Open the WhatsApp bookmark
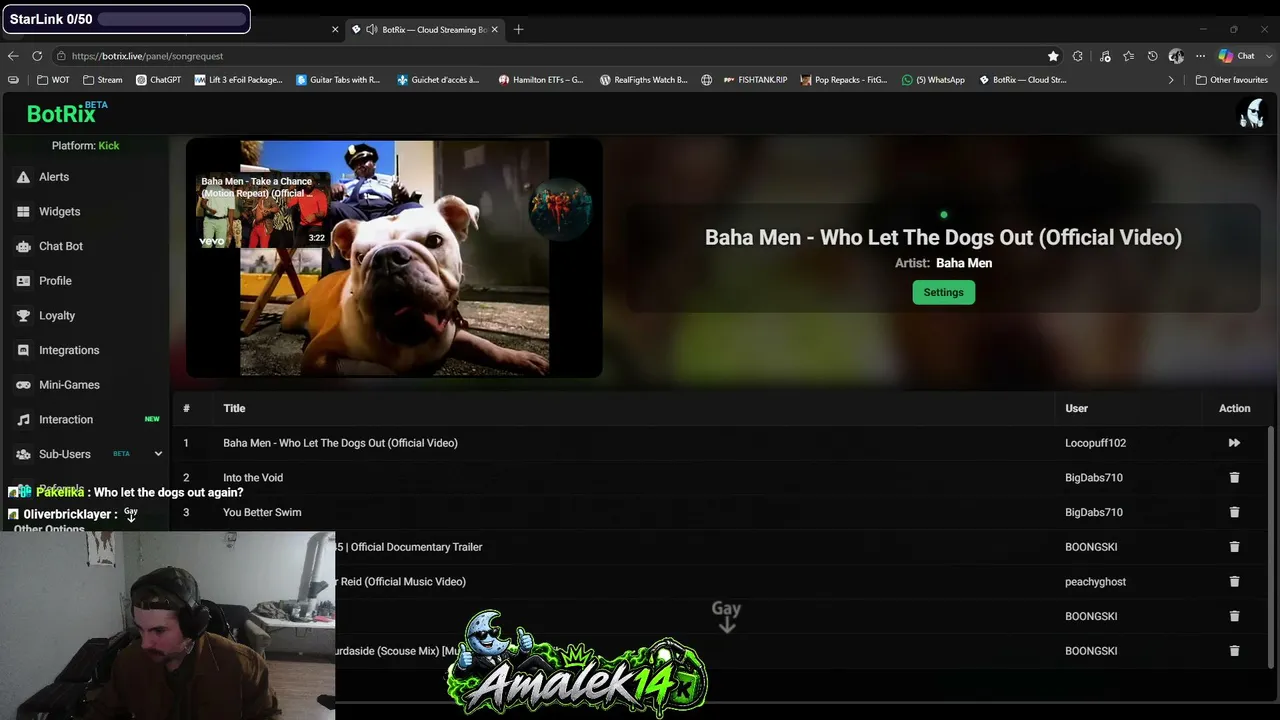This screenshot has height=720, width=1280. click(933, 80)
